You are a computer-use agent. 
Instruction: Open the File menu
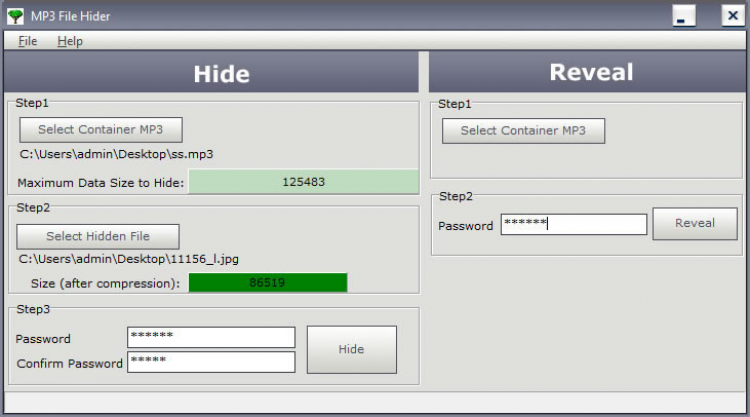coord(27,41)
